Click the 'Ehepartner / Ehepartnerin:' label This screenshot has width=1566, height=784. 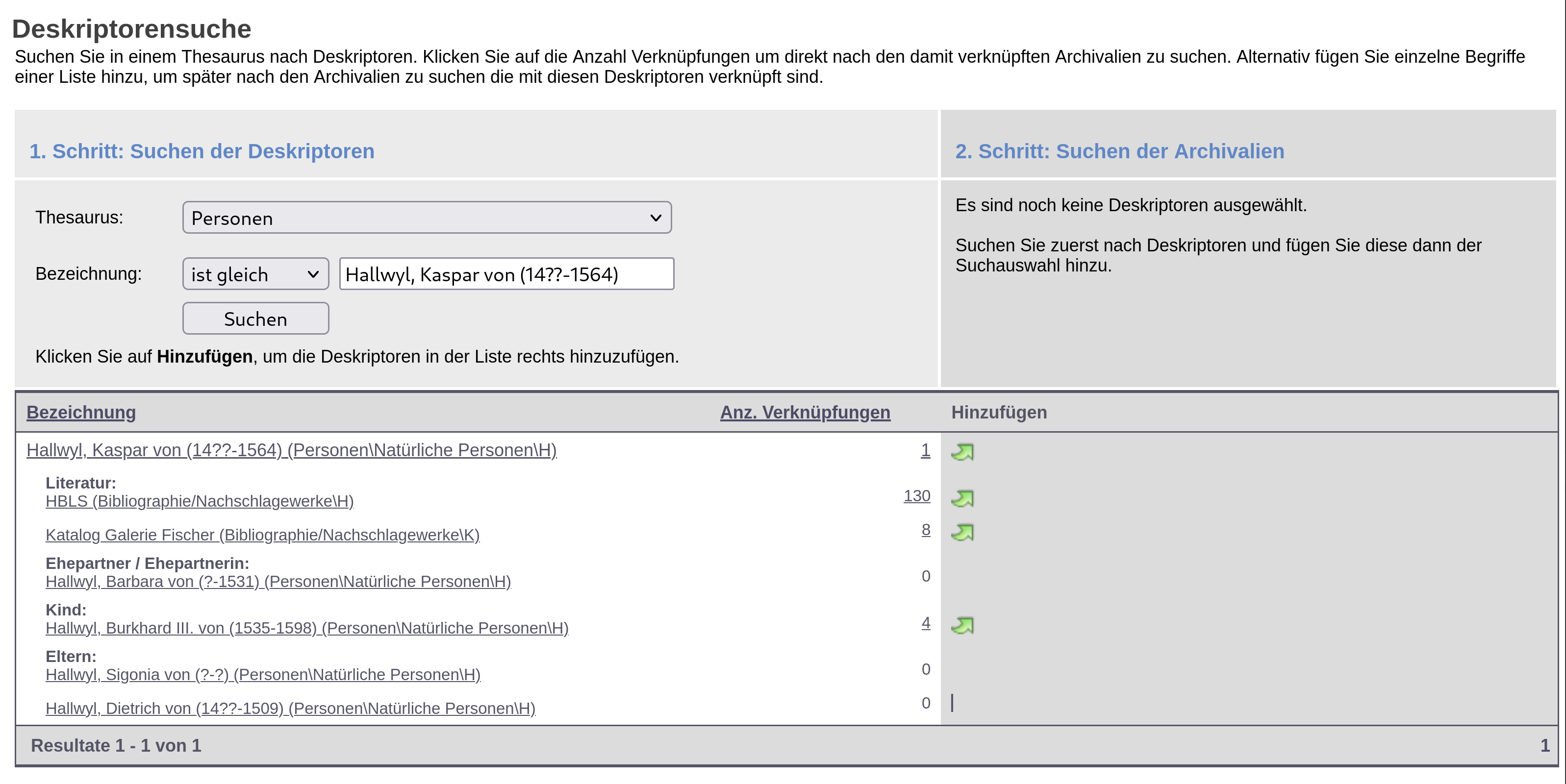coord(147,563)
